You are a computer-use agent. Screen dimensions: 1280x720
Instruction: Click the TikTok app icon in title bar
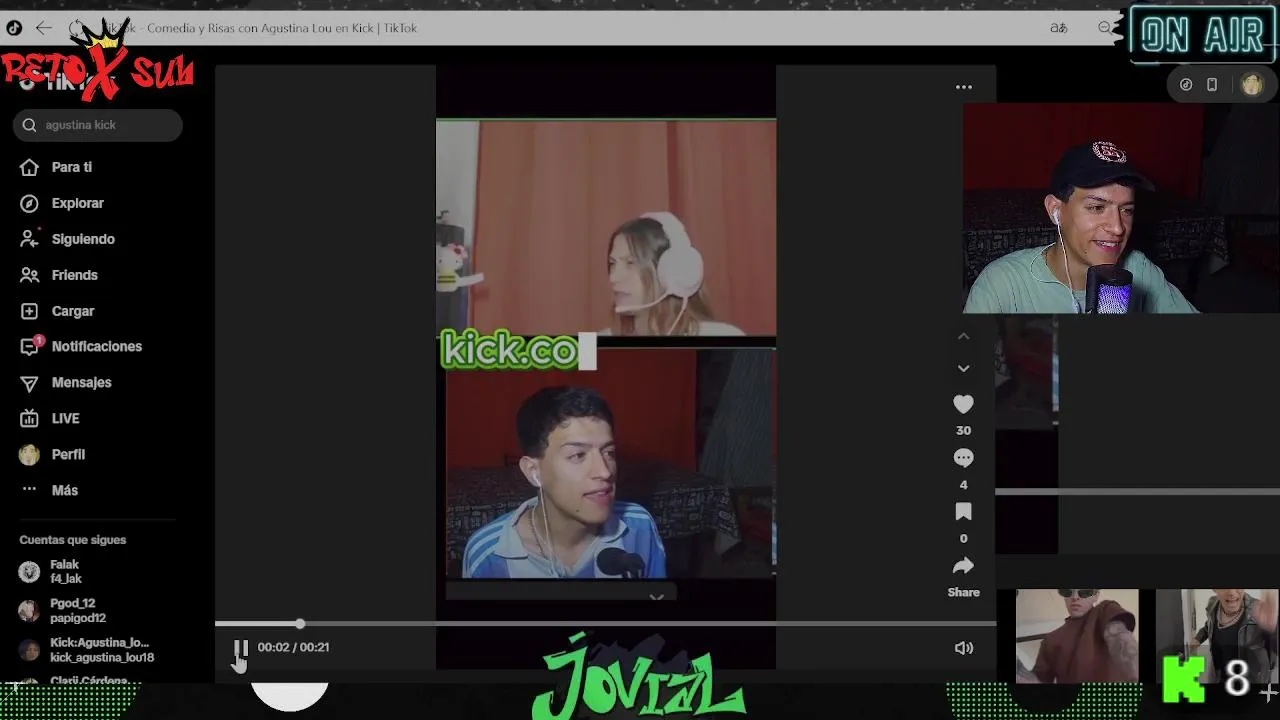click(13, 28)
